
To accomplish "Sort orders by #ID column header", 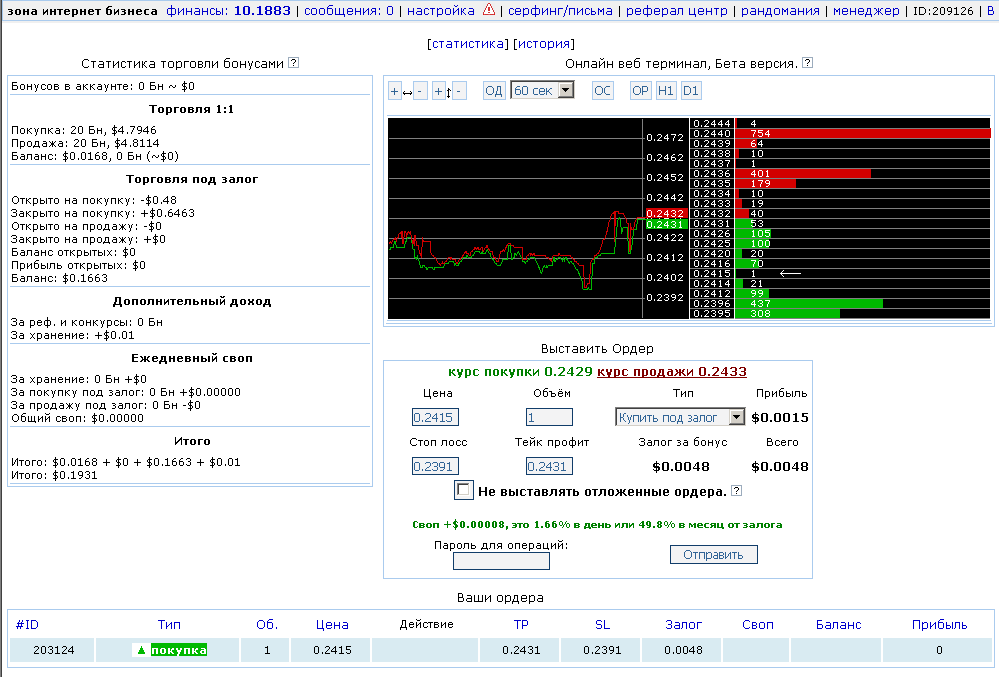I will pyautogui.click(x=27, y=625).
